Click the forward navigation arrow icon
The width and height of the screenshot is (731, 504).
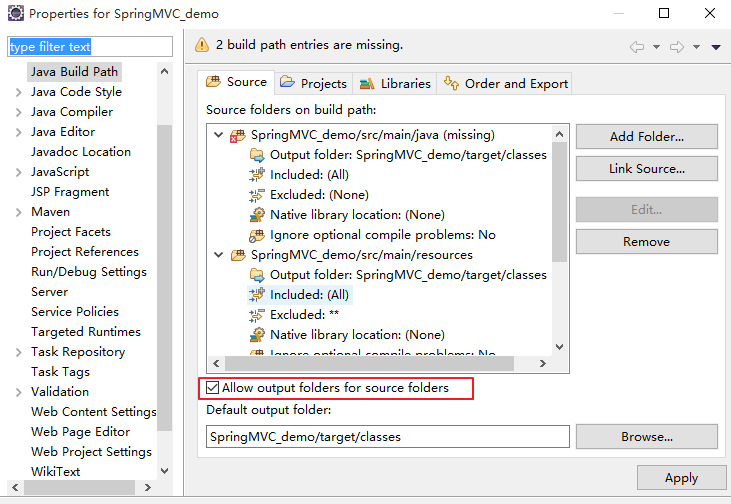coord(676,47)
